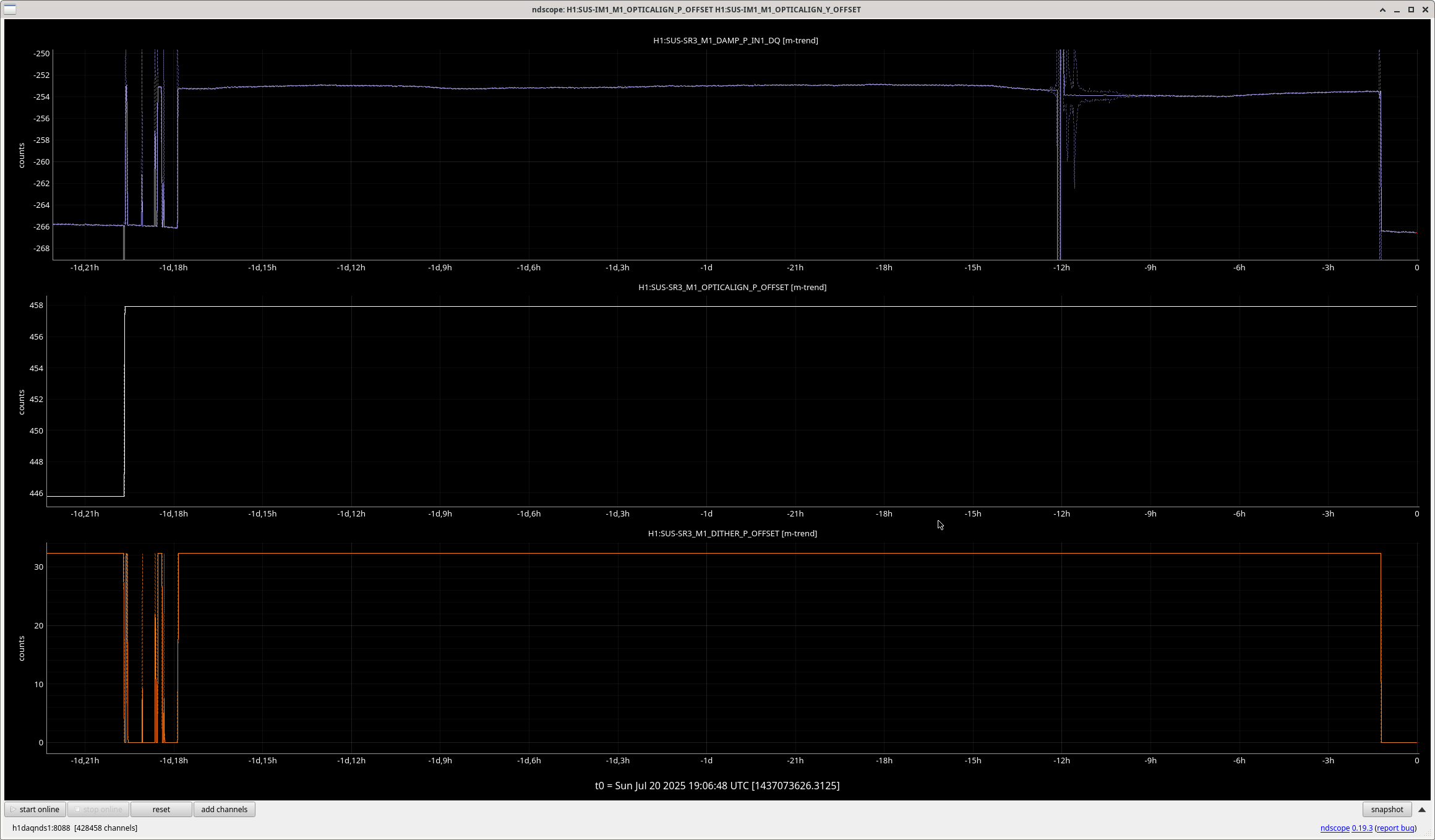Shade window using title bar up-arrow icon
1435x840 pixels.
click(1382, 9)
